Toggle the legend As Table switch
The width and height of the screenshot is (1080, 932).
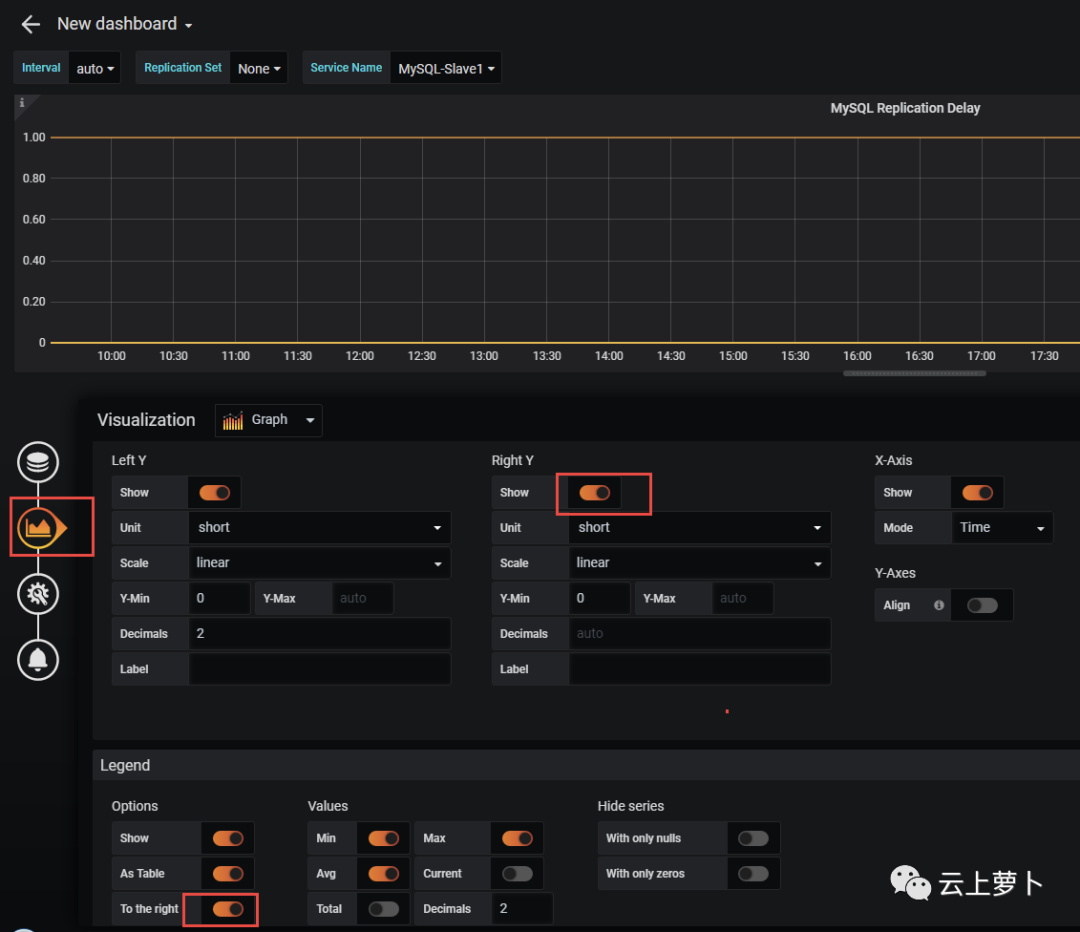click(x=228, y=873)
